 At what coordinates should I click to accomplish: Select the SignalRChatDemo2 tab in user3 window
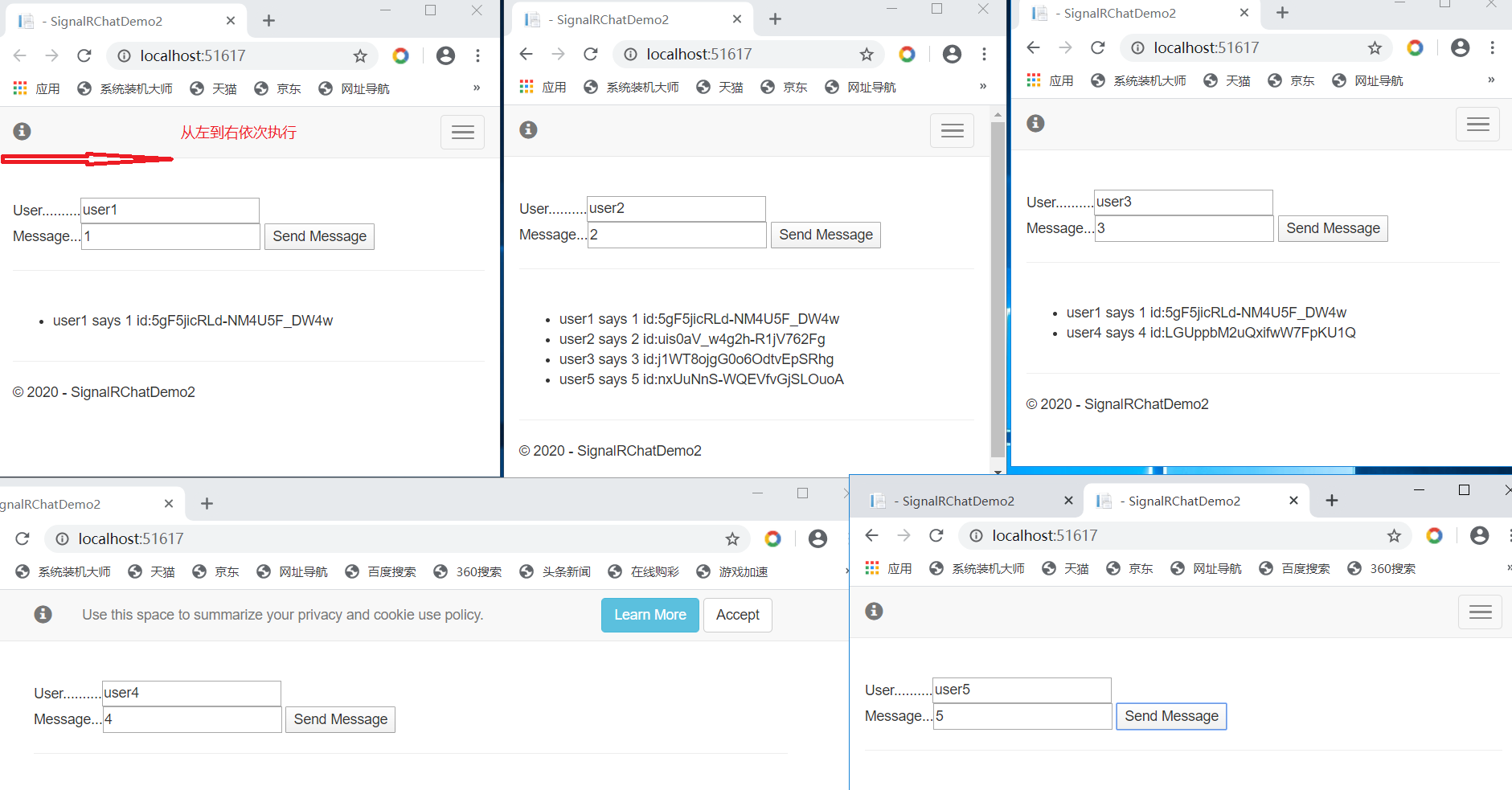click(x=1140, y=14)
